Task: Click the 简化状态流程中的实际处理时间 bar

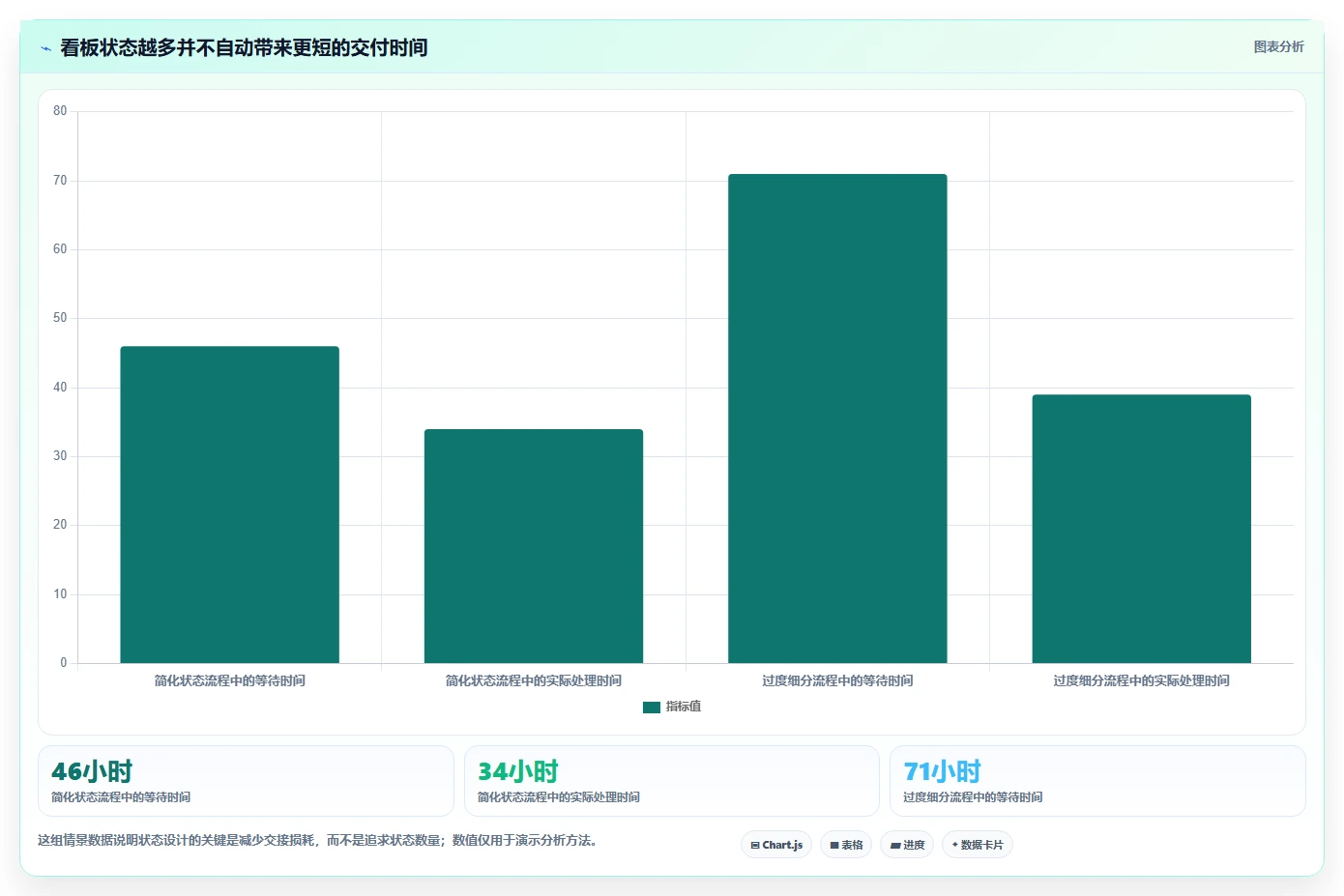Action: pos(534,546)
